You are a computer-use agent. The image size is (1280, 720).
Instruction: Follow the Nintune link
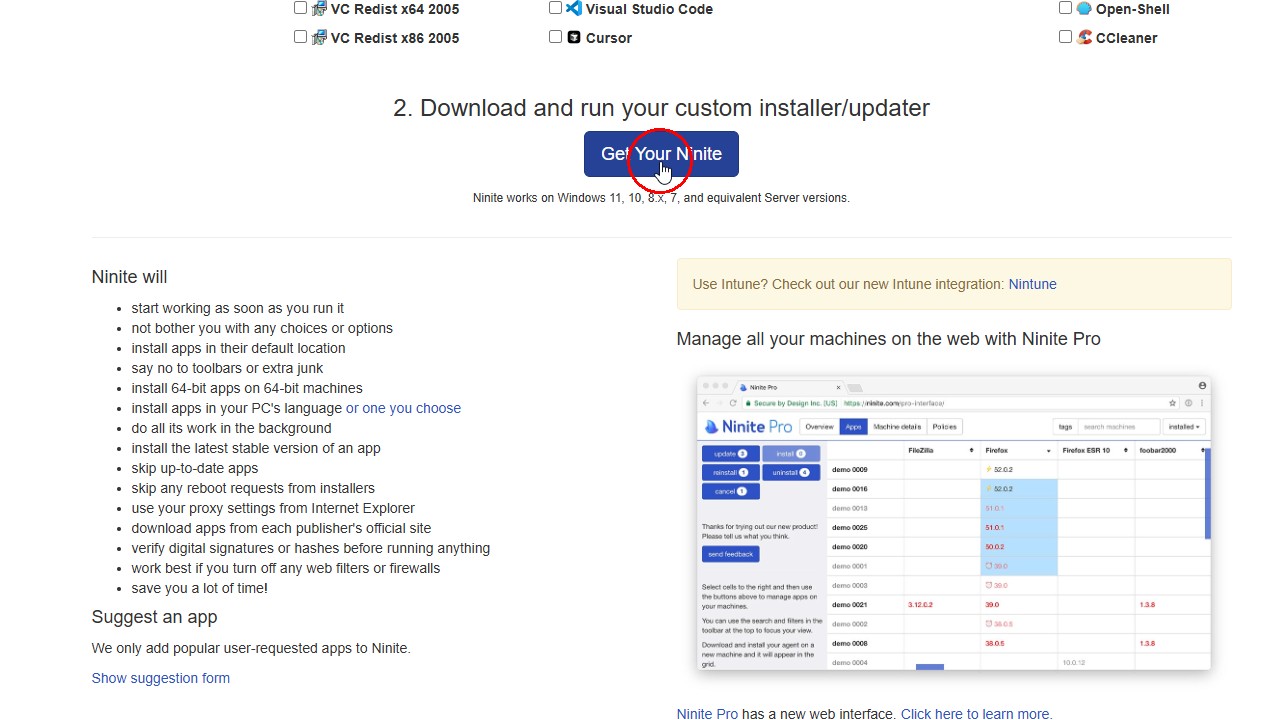(x=1032, y=284)
